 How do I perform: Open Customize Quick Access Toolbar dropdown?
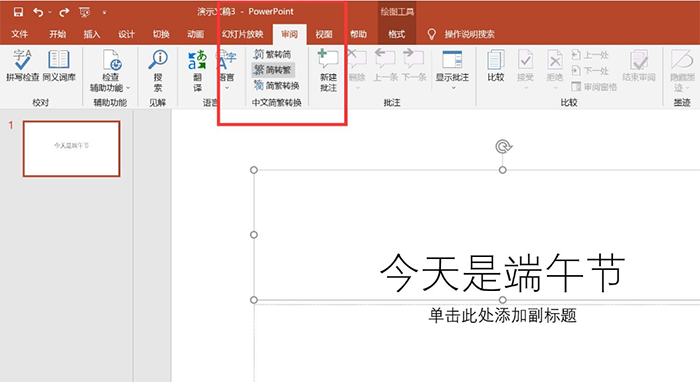coord(104,12)
